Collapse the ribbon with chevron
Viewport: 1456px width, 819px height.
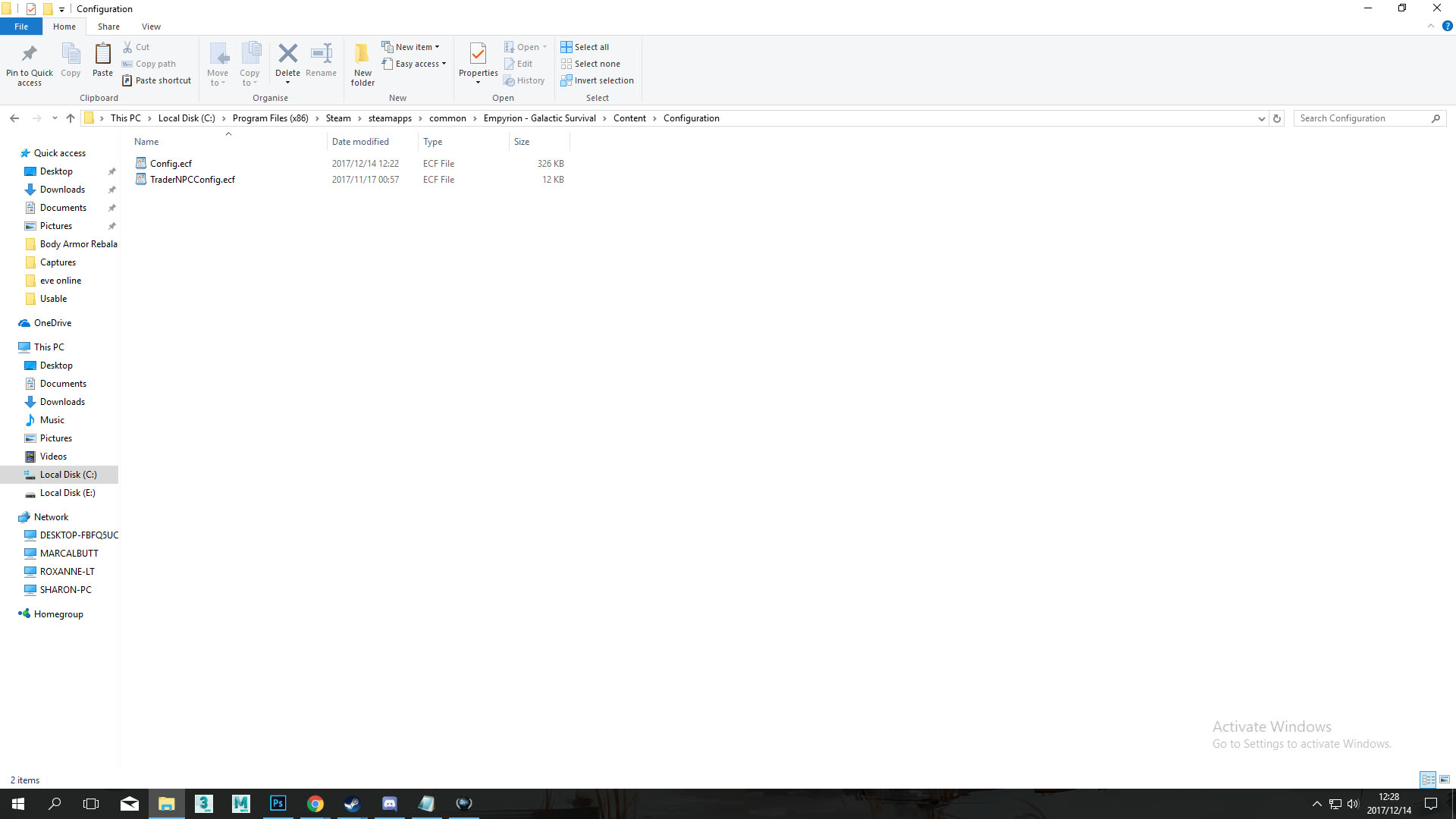tap(1431, 26)
